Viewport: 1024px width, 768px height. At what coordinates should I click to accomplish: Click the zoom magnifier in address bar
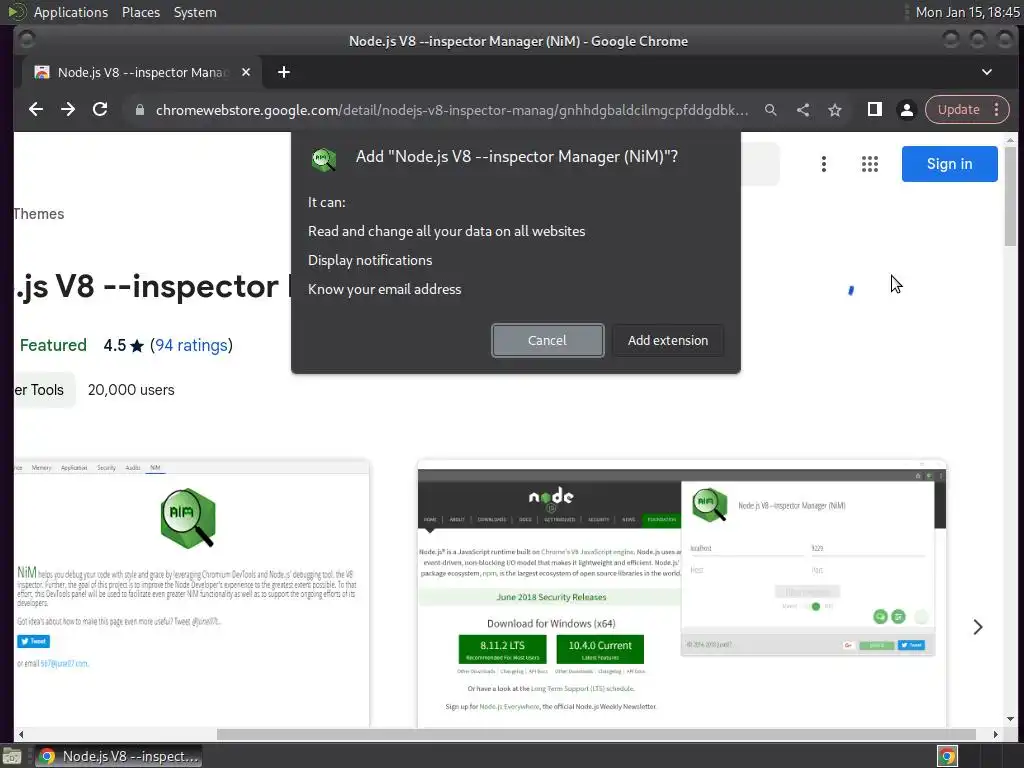tap(771, 110)
